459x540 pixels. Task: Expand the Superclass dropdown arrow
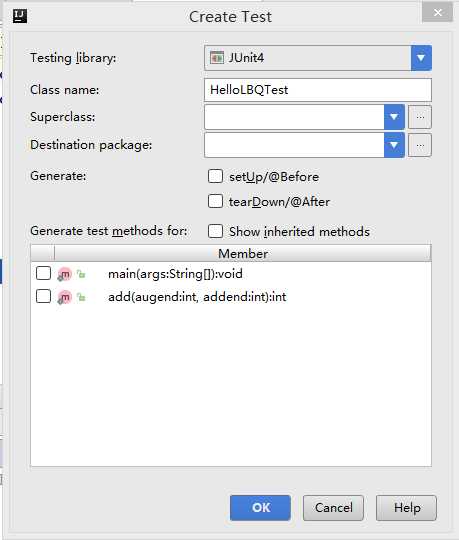point(394,117)
